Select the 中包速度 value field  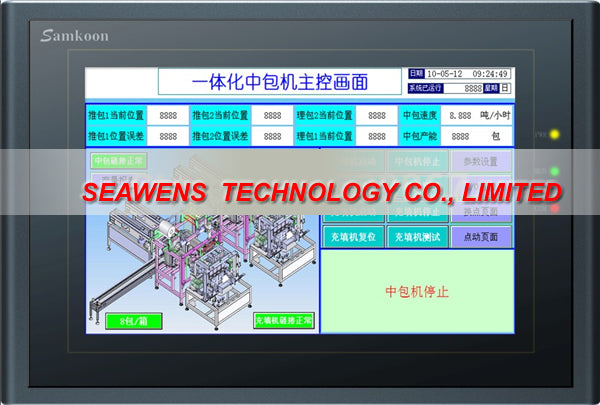pos(459,116)
